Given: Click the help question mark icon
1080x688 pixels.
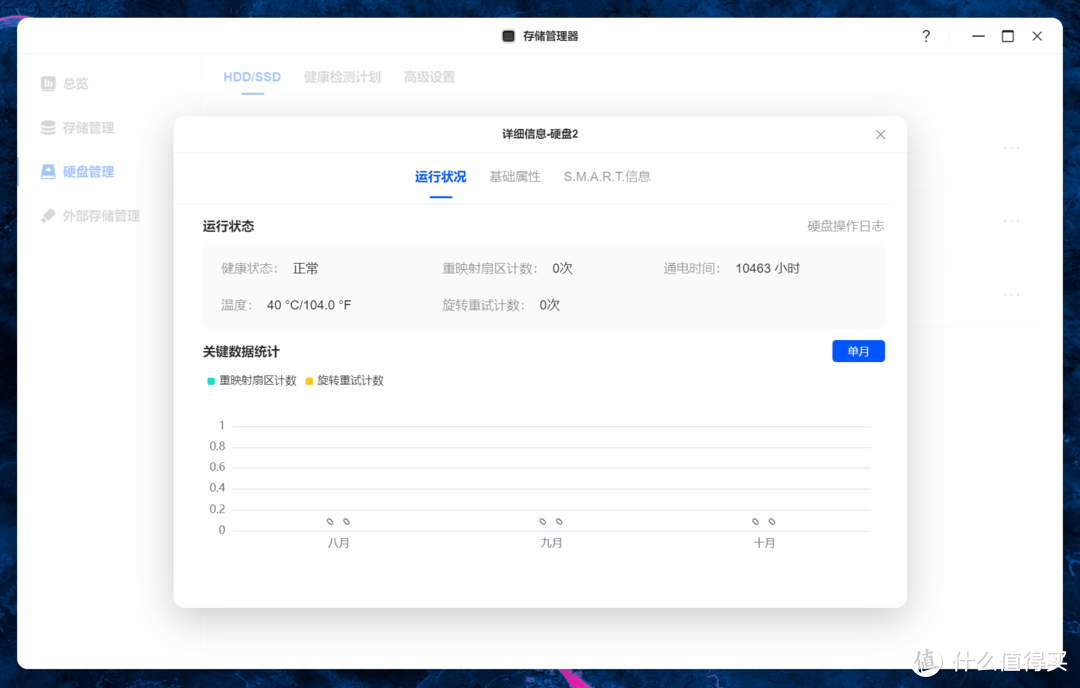Looking at the screenshot, I should click(x=925, y=35).
